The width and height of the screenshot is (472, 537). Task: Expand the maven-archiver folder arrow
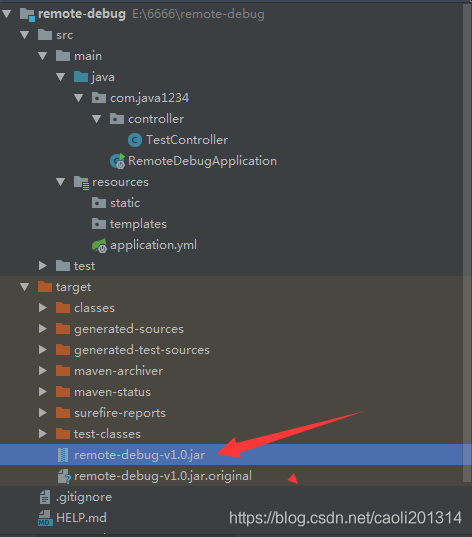coord(42,371)
